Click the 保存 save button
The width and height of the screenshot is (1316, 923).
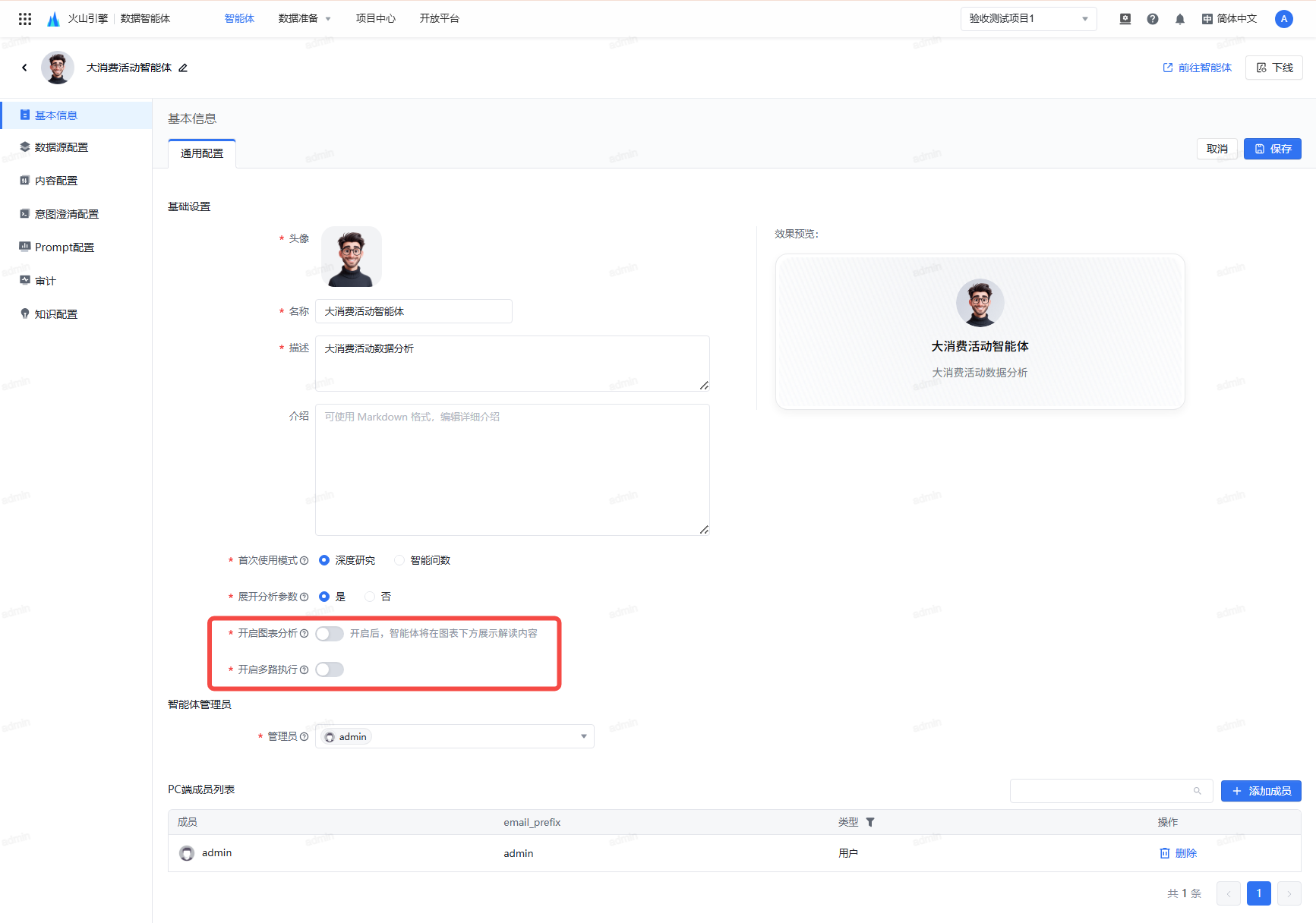click(x=1273, y=149)
